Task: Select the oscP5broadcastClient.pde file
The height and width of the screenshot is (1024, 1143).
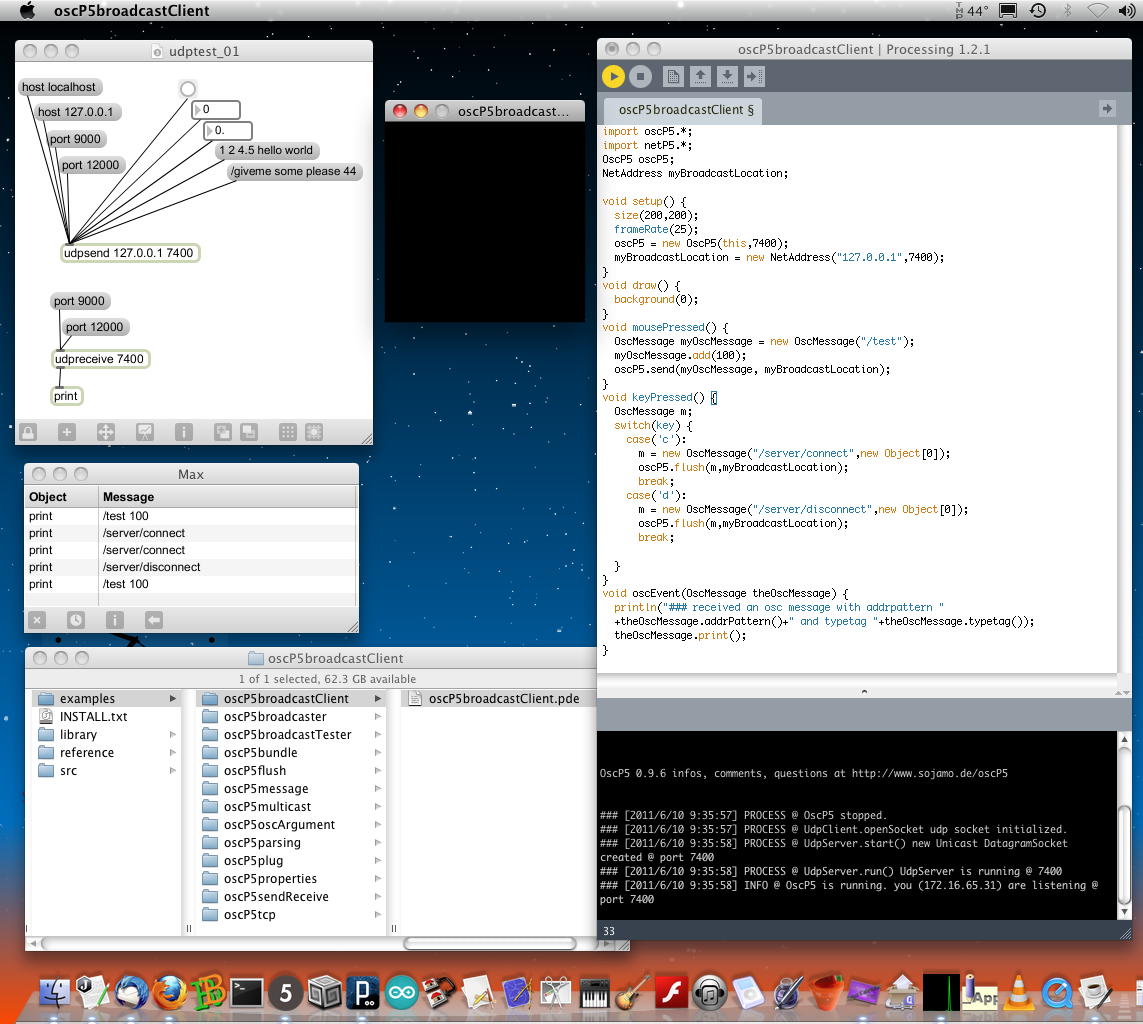Action: [x=503, y=699]
